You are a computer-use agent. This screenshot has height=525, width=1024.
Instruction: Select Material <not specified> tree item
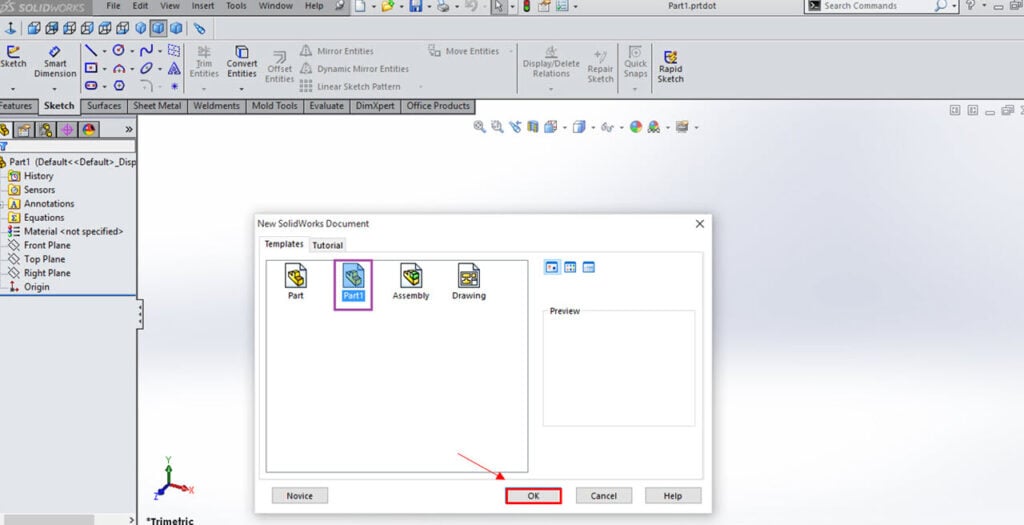tap(73, 232)
